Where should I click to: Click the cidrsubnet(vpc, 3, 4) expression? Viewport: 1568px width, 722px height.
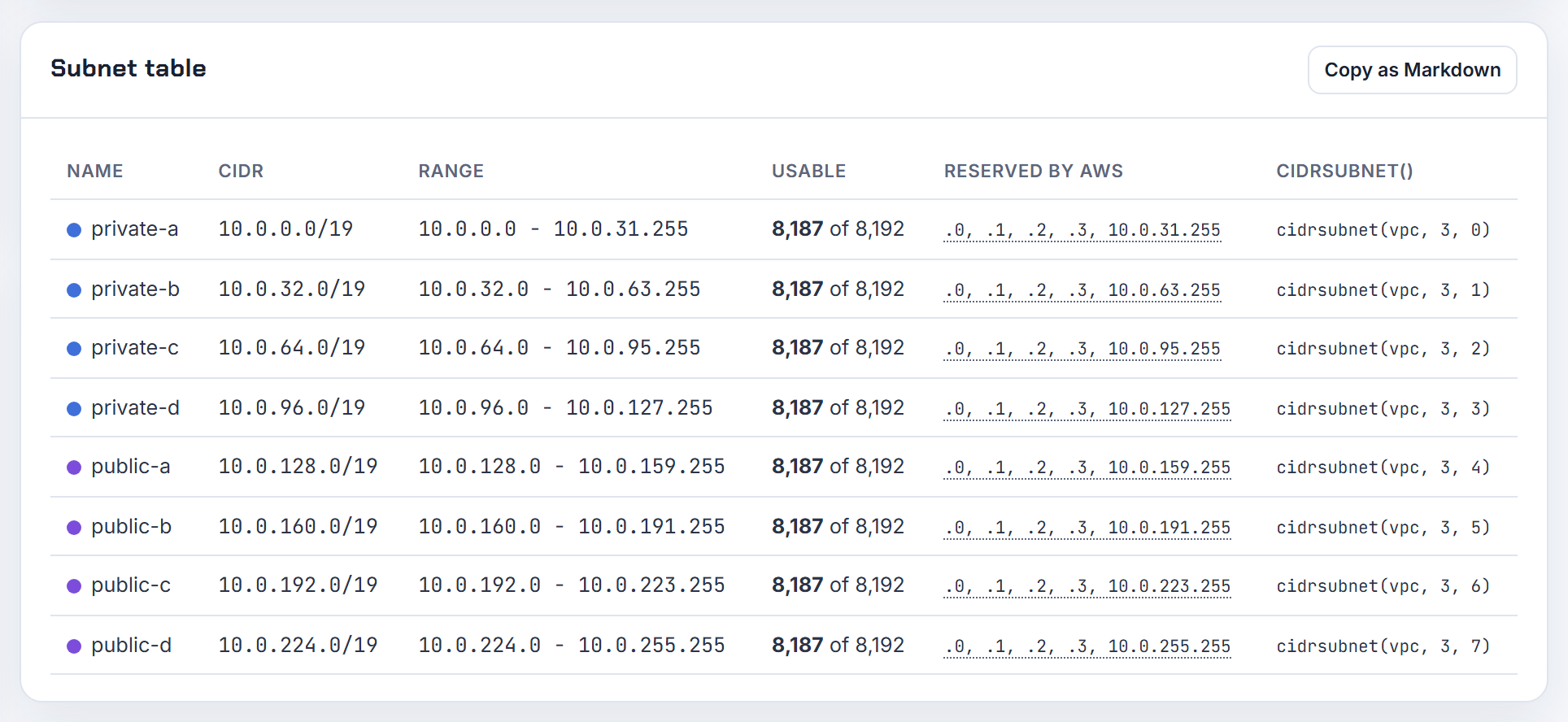(x=1383, y=468)
